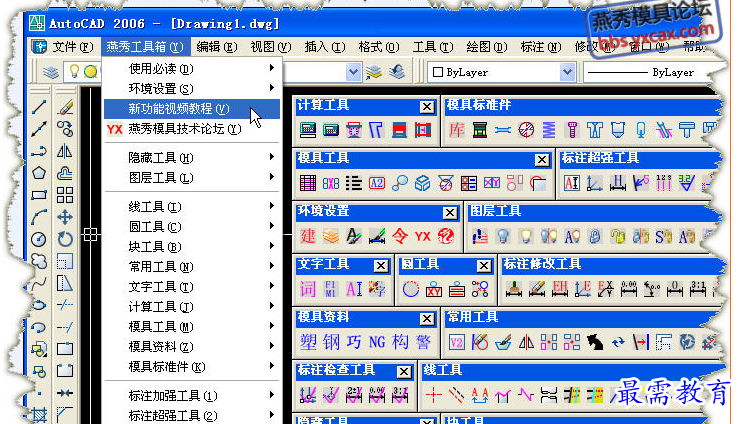Image resolution: width=739 pixels, height=424 pixels.
Task: Click the Mirror modify tool
Action: 65,151
